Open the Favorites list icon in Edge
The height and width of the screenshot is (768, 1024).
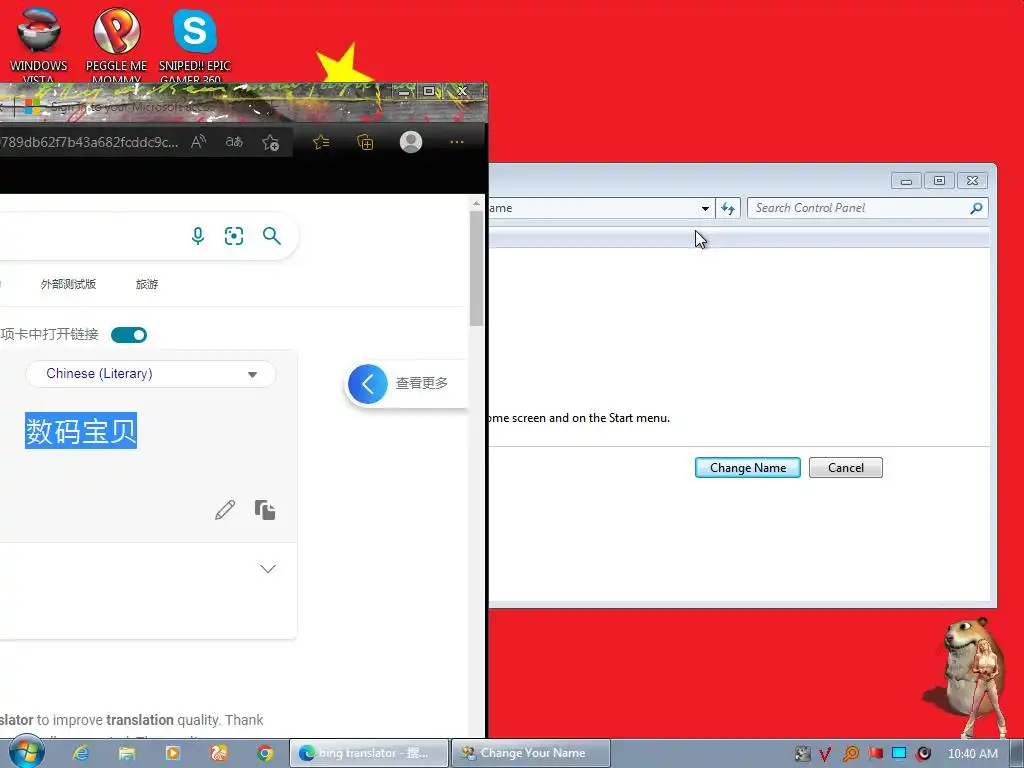pos(321,142)
